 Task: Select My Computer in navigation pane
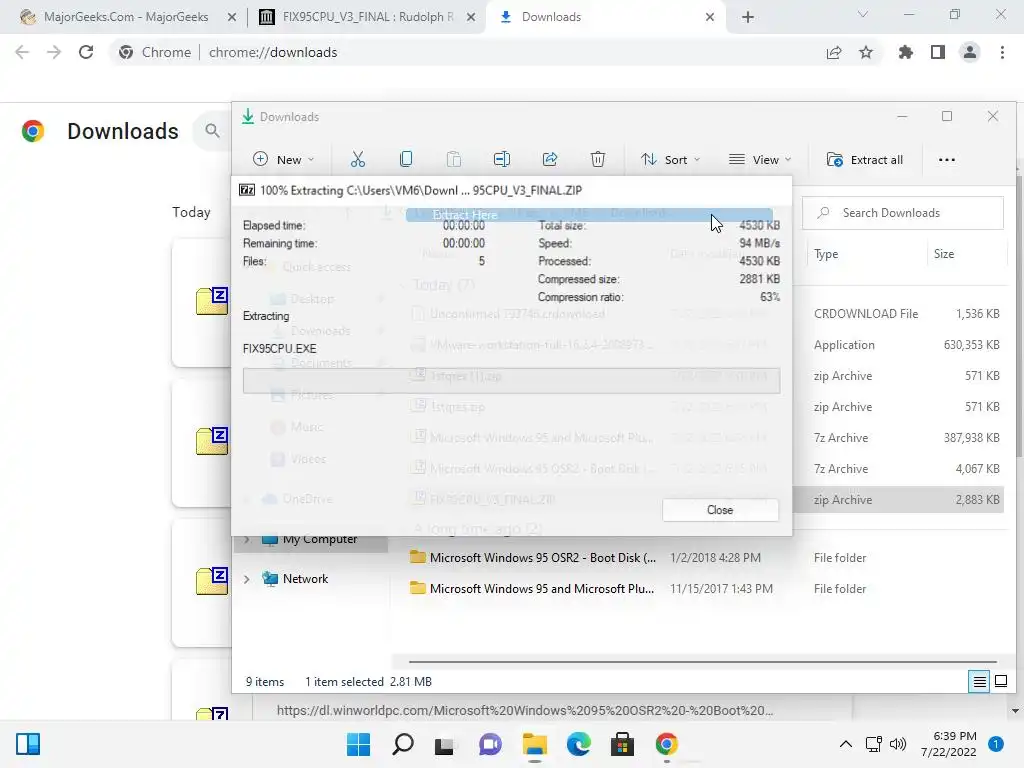click(319, 539)
